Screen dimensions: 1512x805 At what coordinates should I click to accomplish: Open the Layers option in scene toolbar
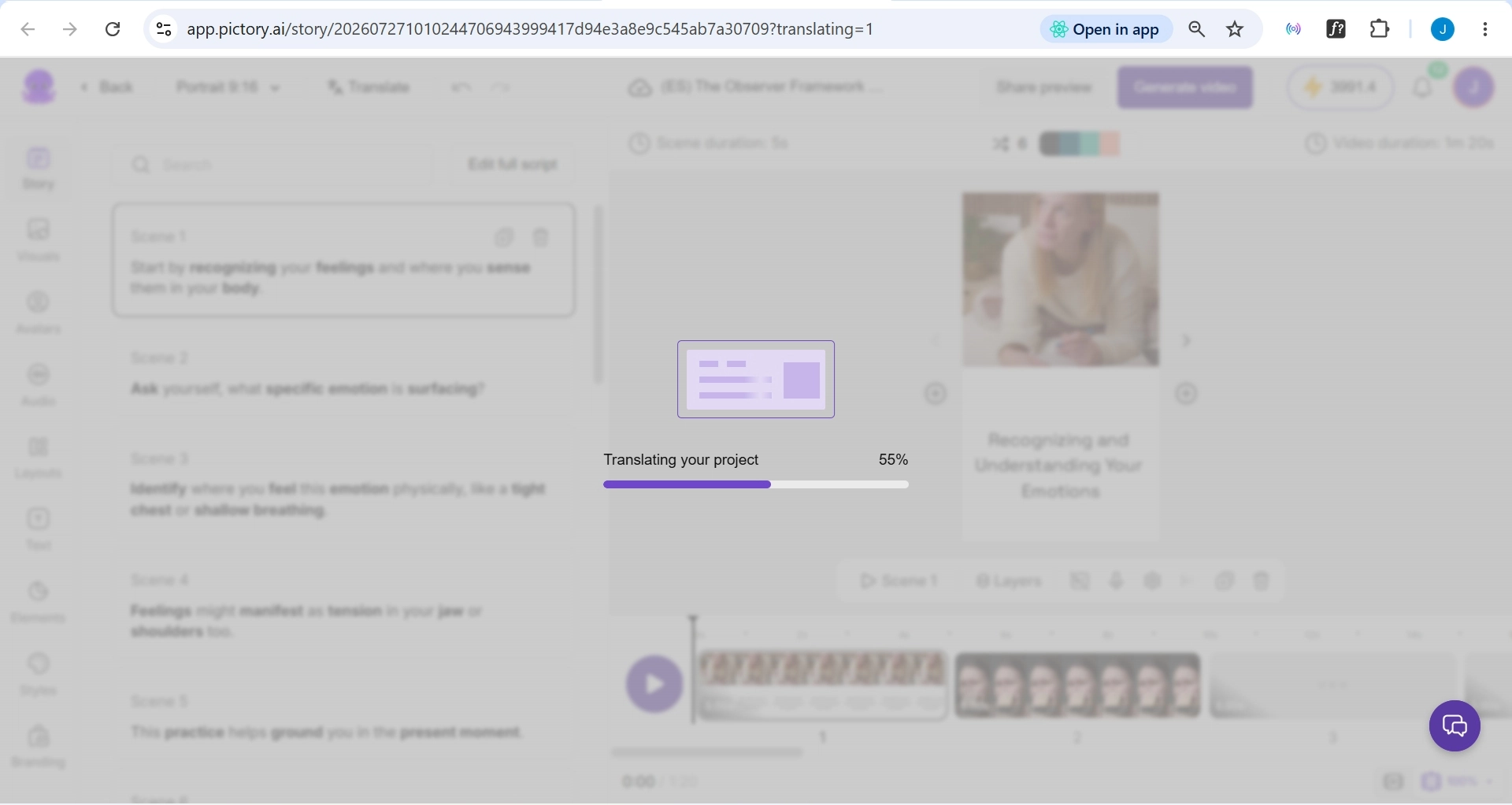pyautogui.click(x=1009, y=581)
